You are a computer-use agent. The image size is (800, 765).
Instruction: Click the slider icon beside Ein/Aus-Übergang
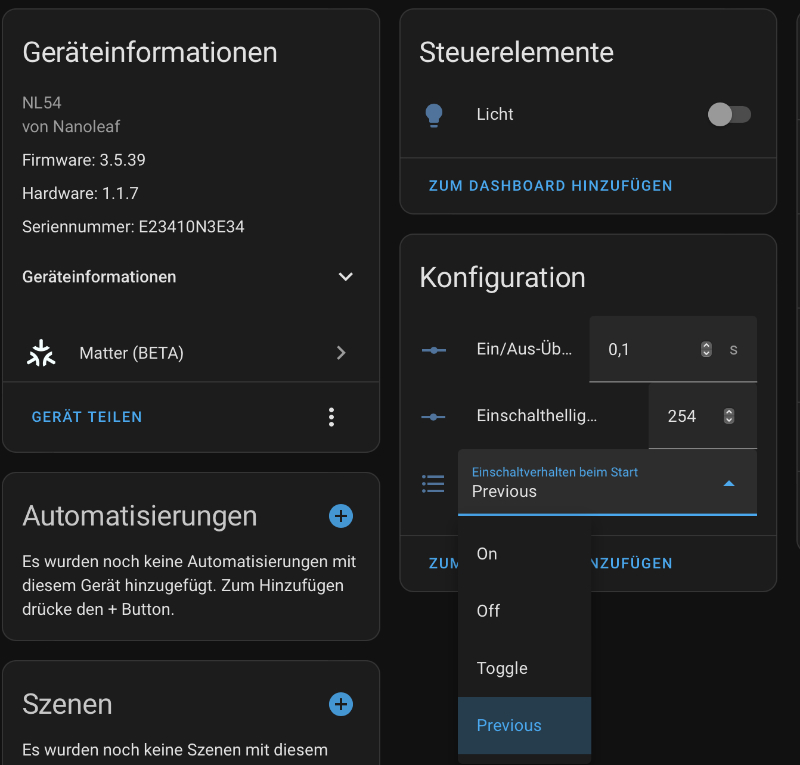pyautogui.click(x=433, y=349)
